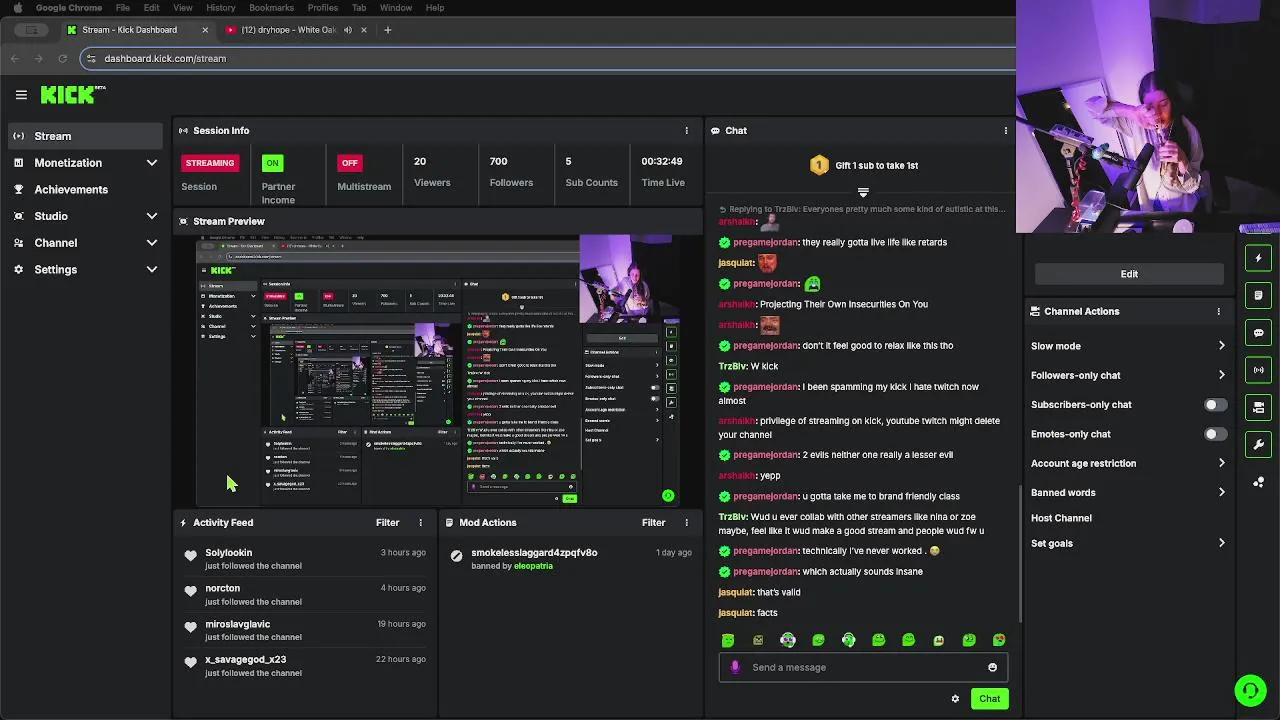Open a new browser tab with plus
The image size is (1280, 720).
(388, 30)
